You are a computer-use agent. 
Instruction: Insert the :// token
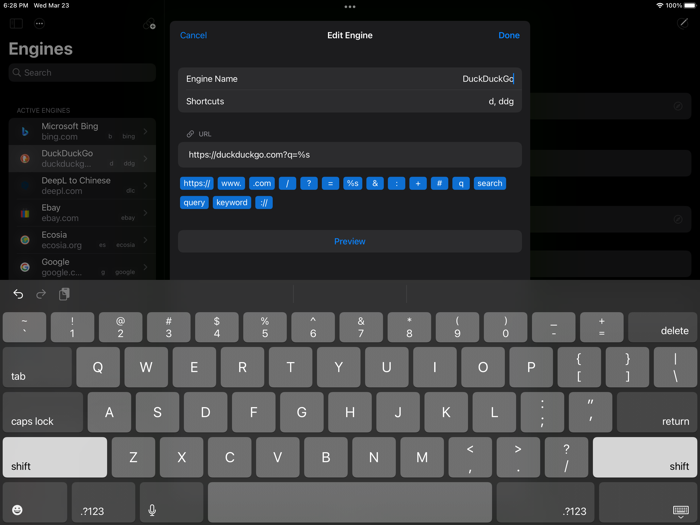[x=264, y=203]
